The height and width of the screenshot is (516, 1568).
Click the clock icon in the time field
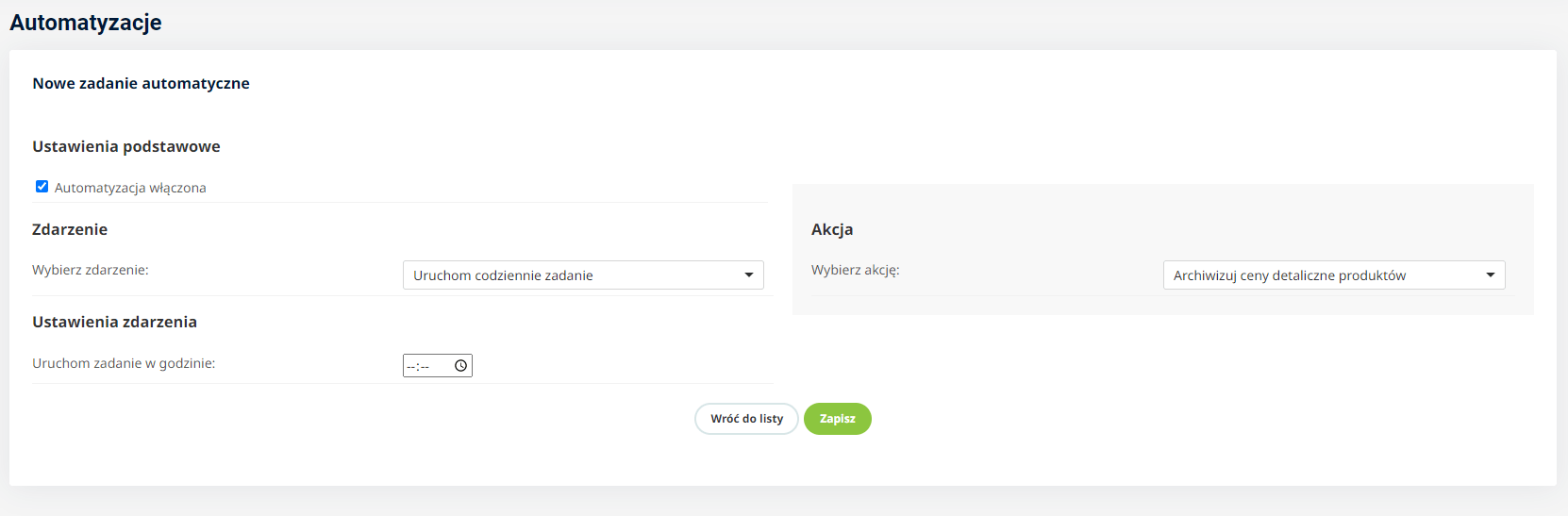pyautogui.click(x=460, y=366)
